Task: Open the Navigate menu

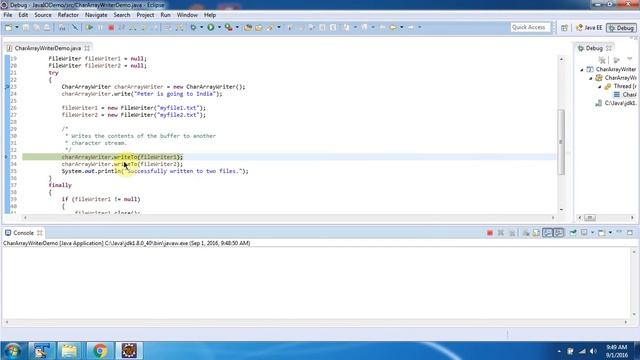Action: (x=96, y=15)
